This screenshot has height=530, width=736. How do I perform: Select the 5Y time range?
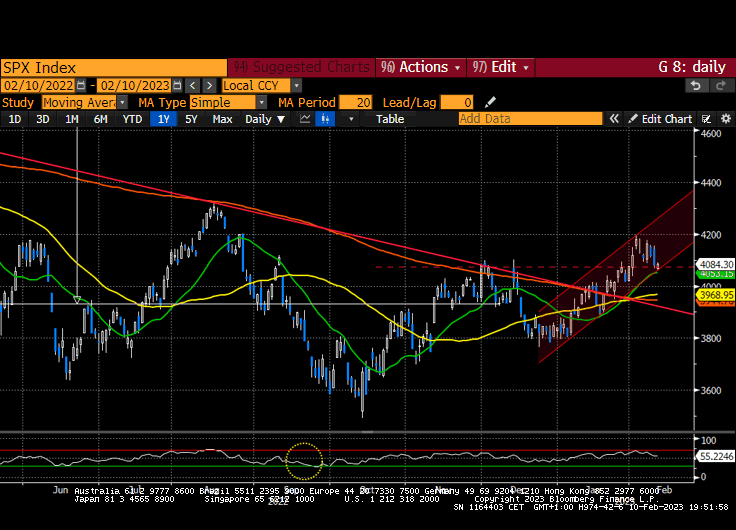click(x=192, y=119)
